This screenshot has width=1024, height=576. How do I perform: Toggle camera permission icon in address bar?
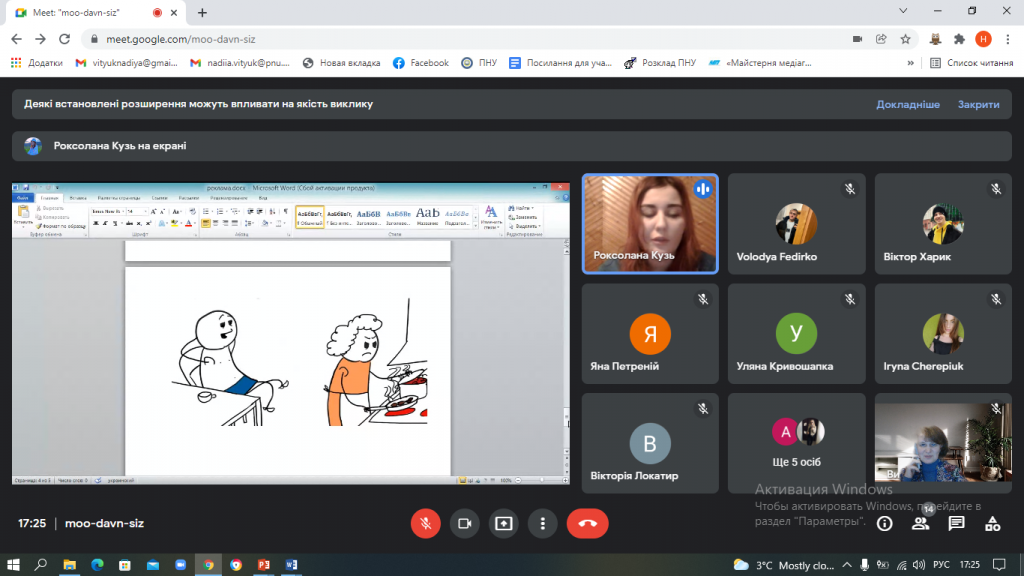pyautogui.click(x=857, y=39)
